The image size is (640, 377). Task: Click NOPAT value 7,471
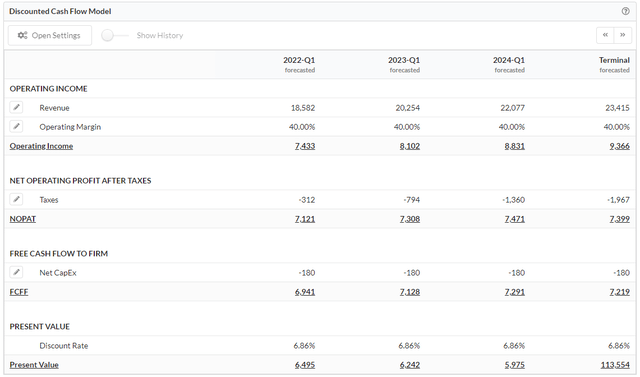coord(515,219)
